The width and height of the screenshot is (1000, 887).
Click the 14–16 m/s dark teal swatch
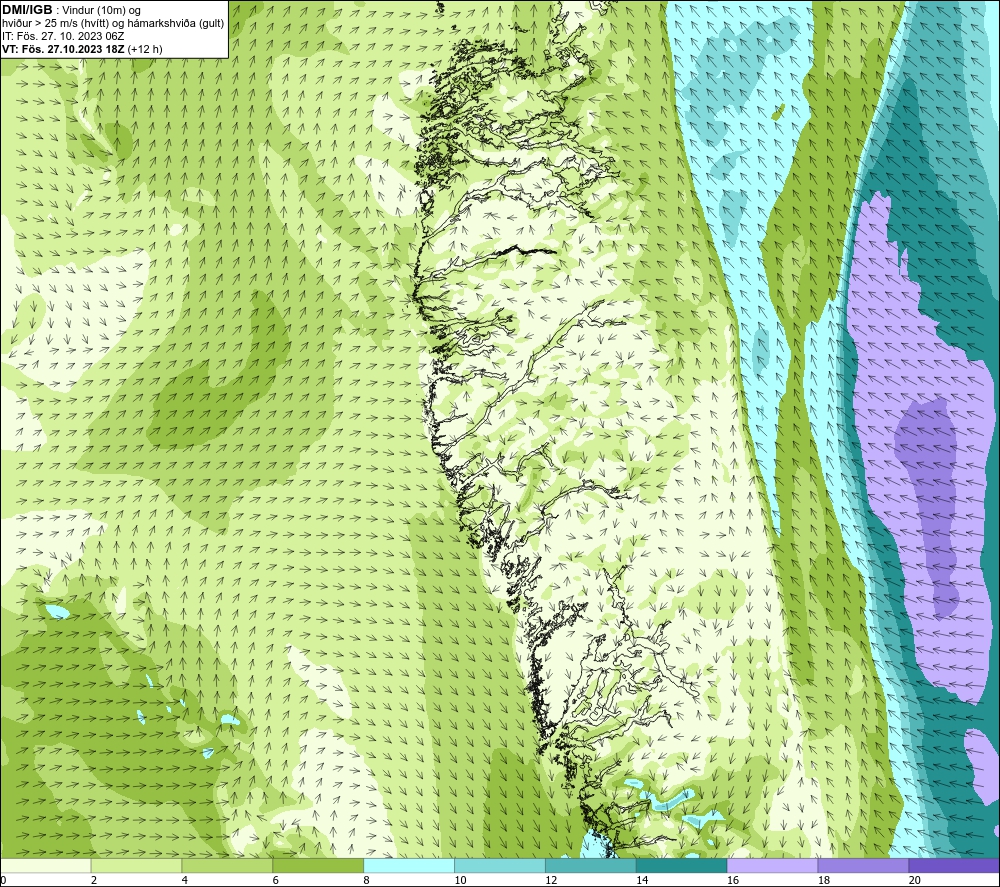[x=682, y=865]
